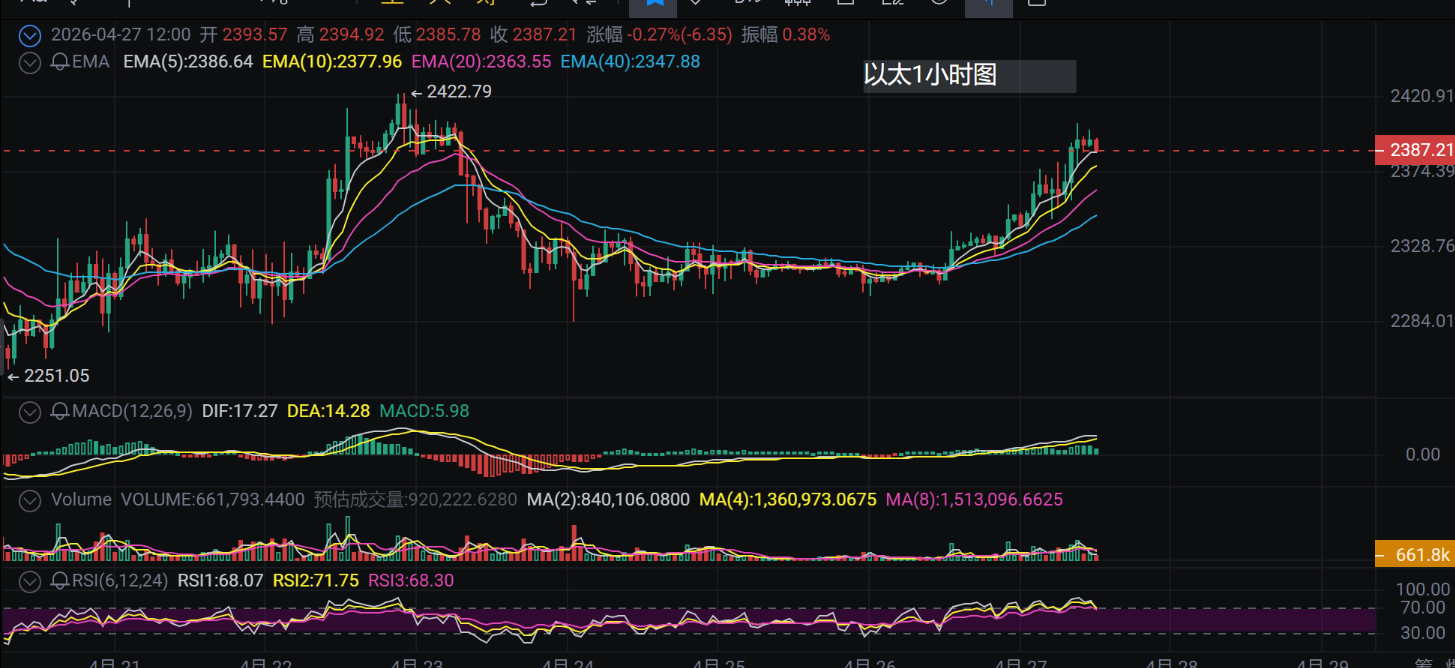Viewport: 1455px width, 668px height.
Task: Collapse the RSI panel with its chevron
Action: coord(31,582)
